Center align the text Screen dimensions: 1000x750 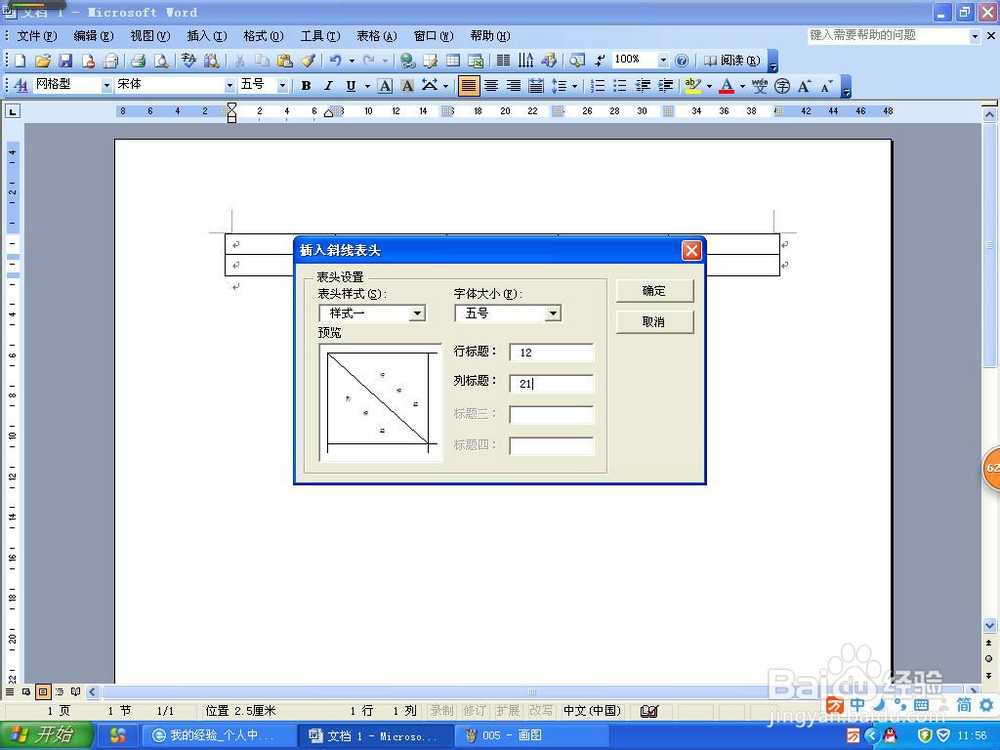pos(491,85)
